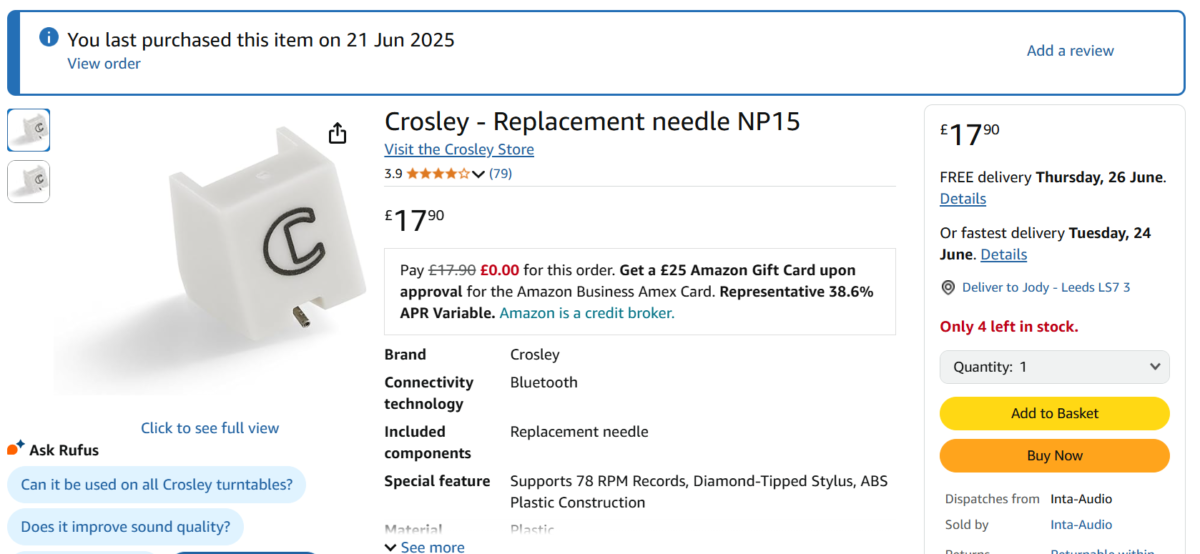Click the Rufus sparkle icon
Viewport: 1200px width, 554px height.
(16, 448)
